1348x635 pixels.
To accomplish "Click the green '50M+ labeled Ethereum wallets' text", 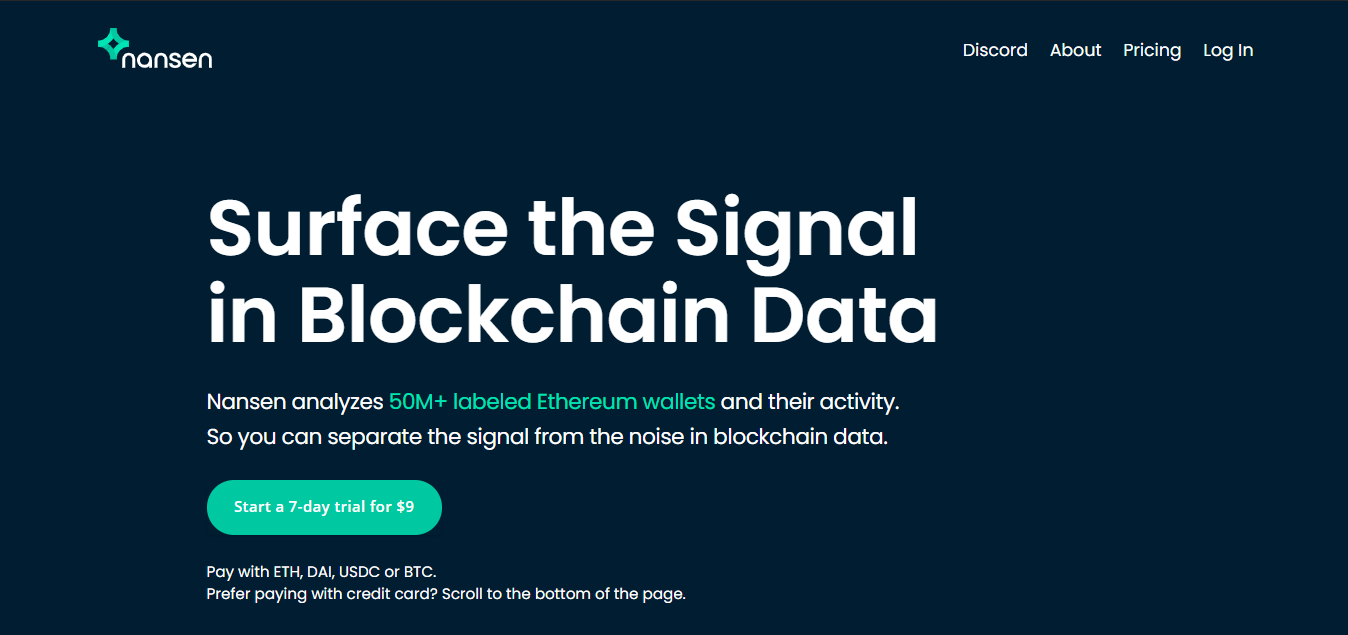I will 552,402.
